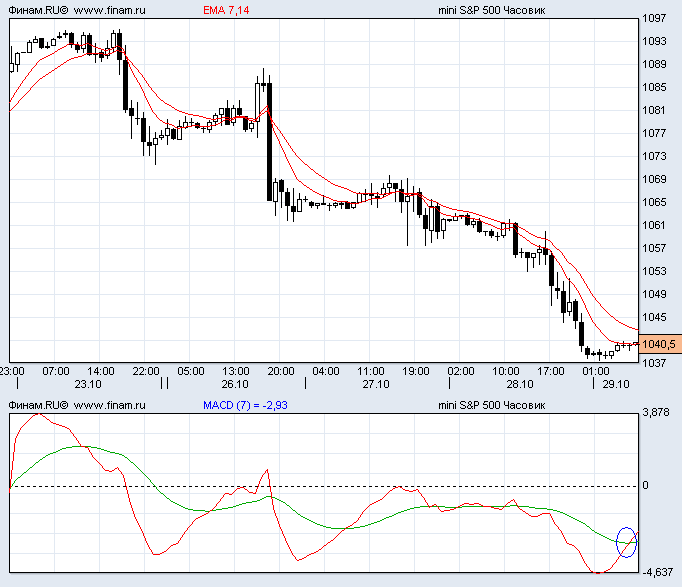
Task: Click the 1045 price axis label
Action: tap(654, 317)
